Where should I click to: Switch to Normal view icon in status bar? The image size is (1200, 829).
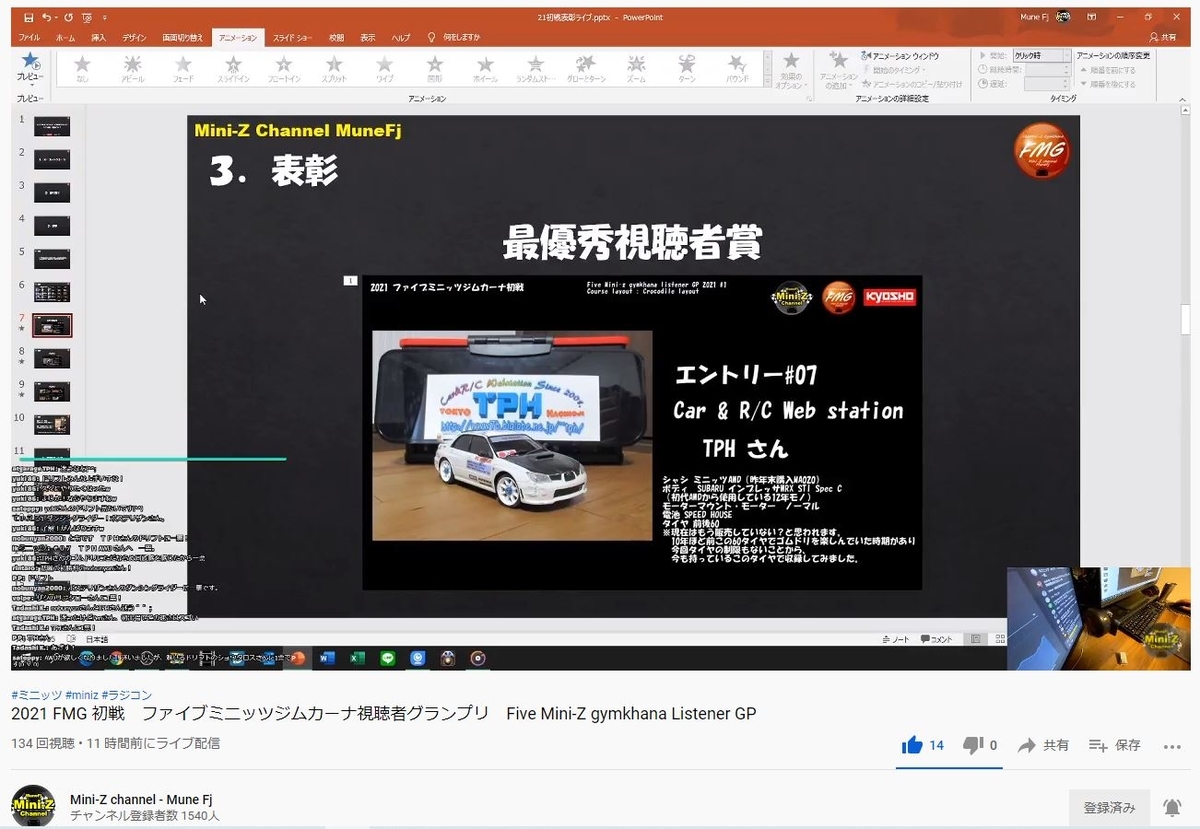pyautogui.click(x=976, y=639)
